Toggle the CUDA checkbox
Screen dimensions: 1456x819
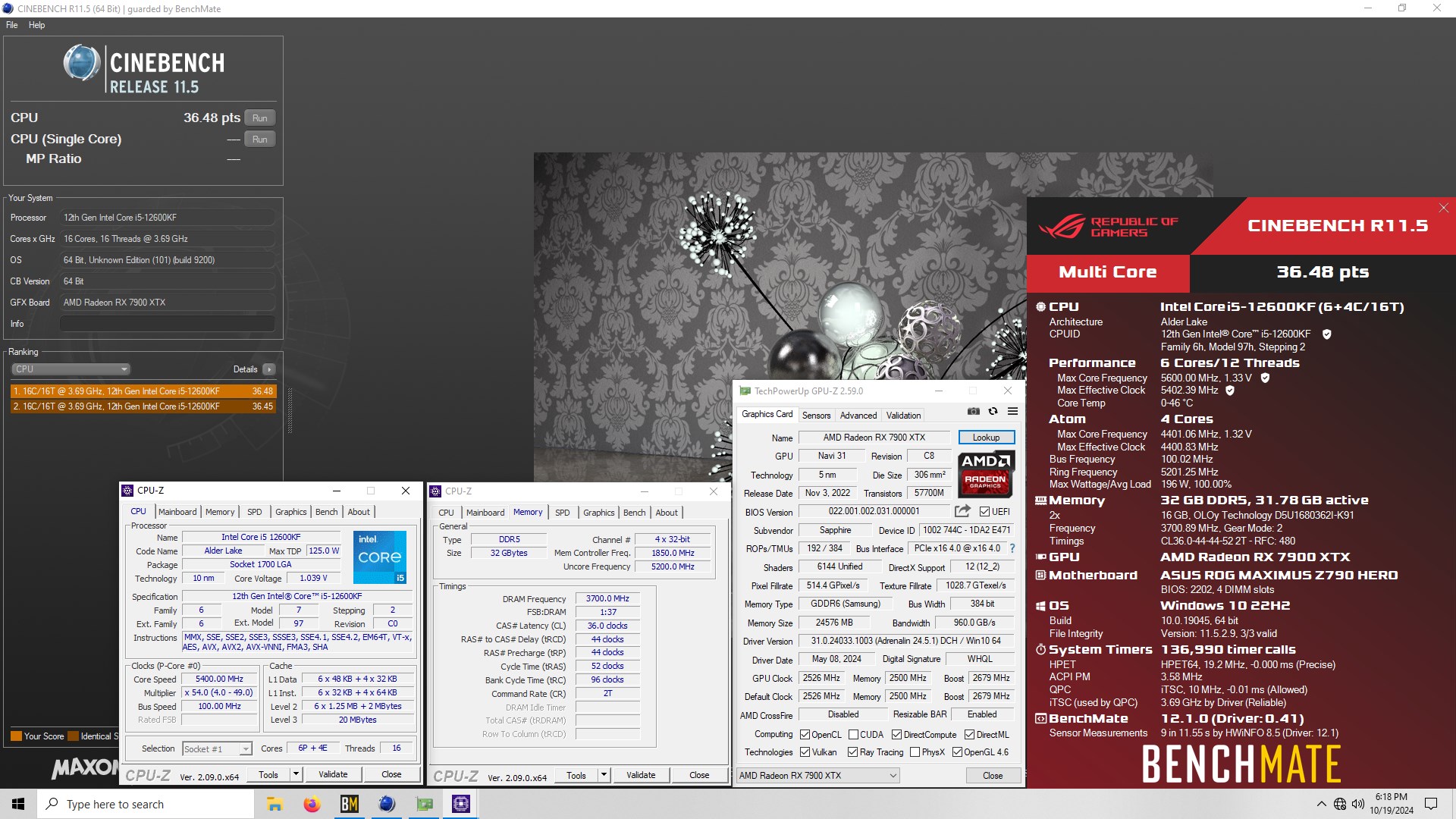853,735
